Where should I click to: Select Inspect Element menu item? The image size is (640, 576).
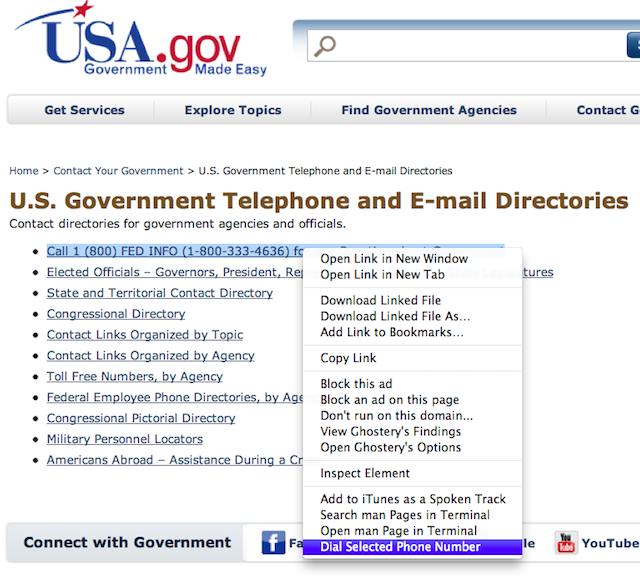[x=412, y=473]
